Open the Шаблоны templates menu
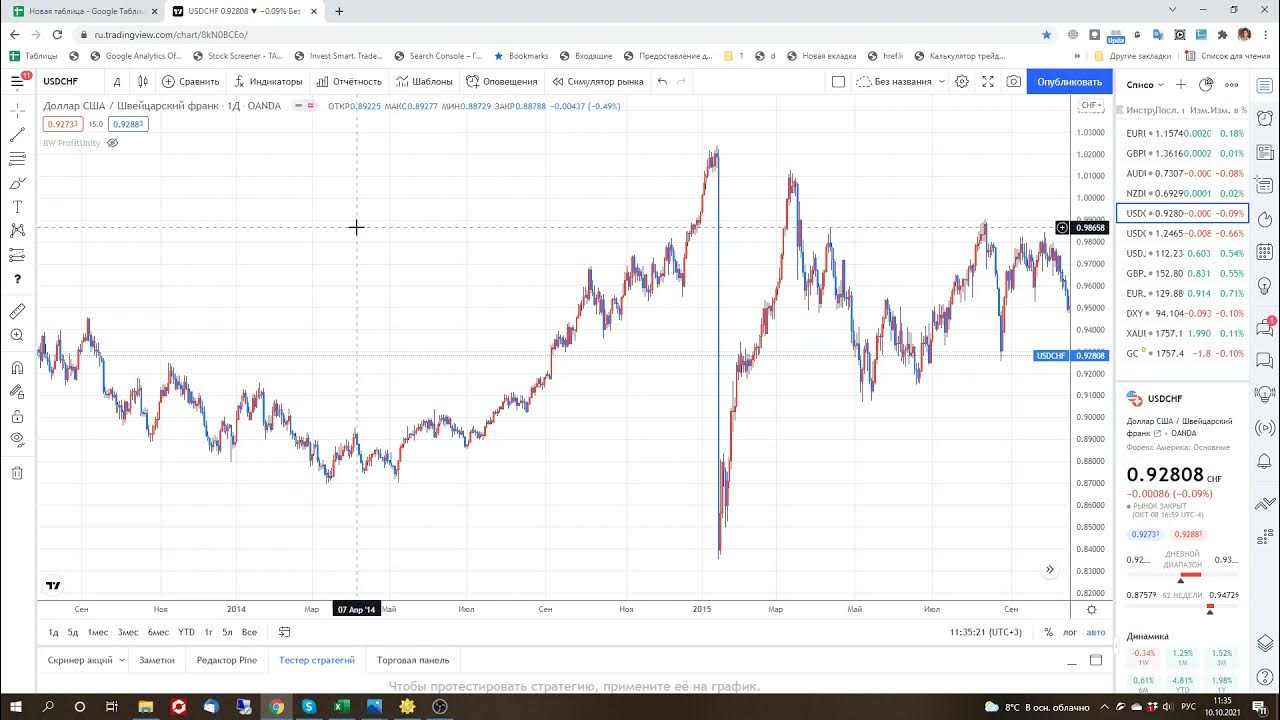This screenshot has height=720, width=1280. 424,81
